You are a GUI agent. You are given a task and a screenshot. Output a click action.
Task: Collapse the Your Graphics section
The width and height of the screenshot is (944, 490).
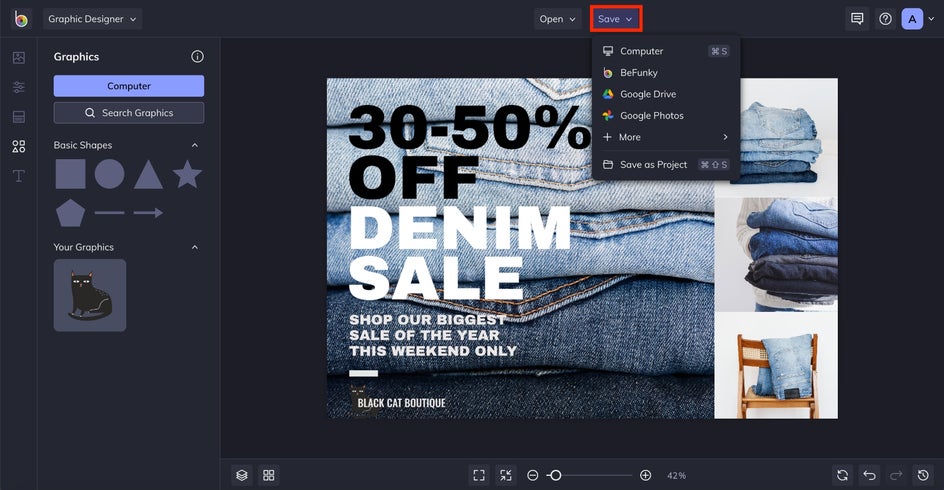[x=195, y=247]
